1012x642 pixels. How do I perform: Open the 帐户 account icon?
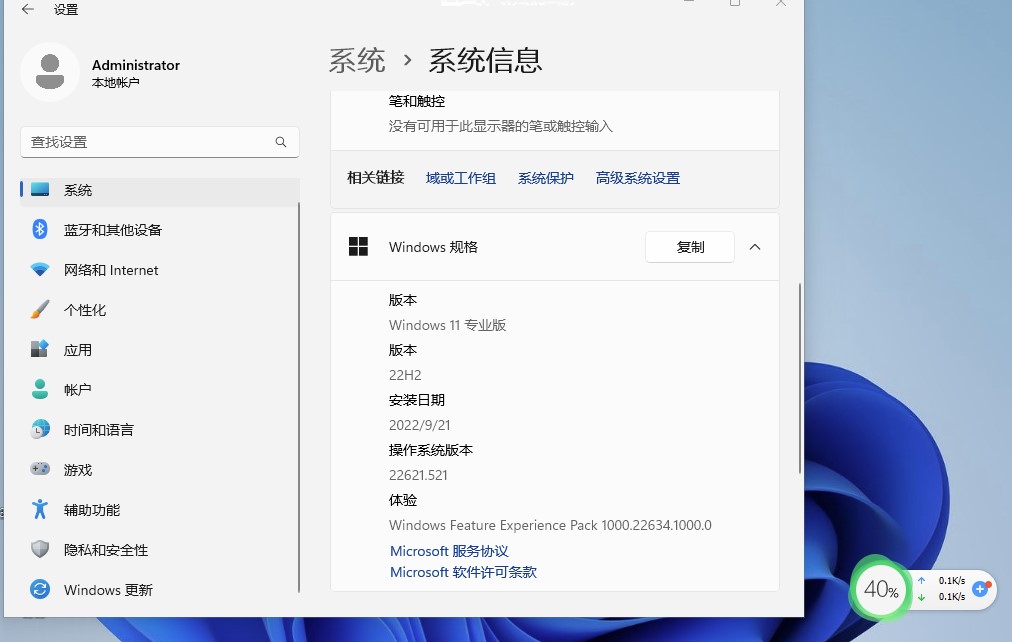point(38,389)
